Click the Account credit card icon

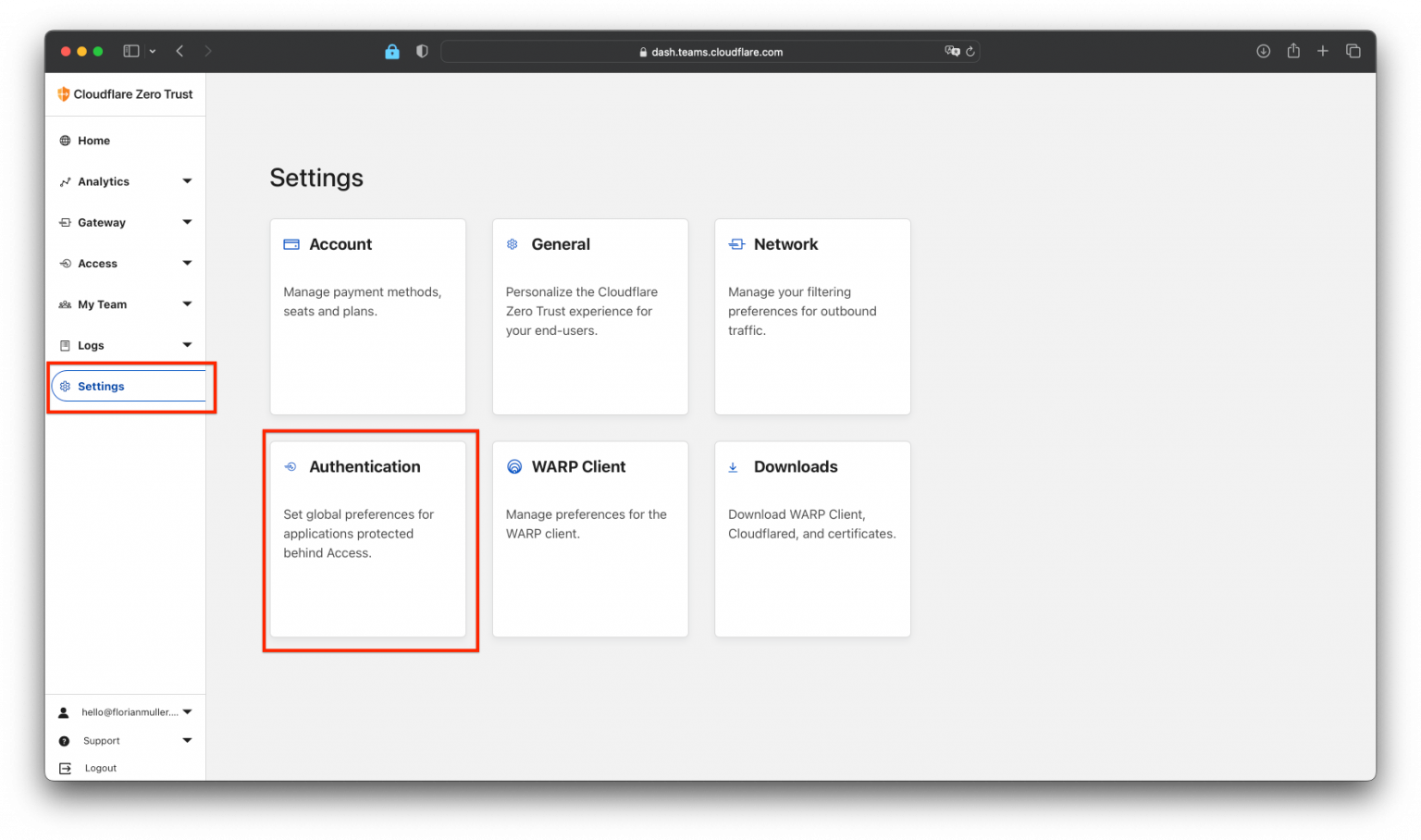pos(291,243)
